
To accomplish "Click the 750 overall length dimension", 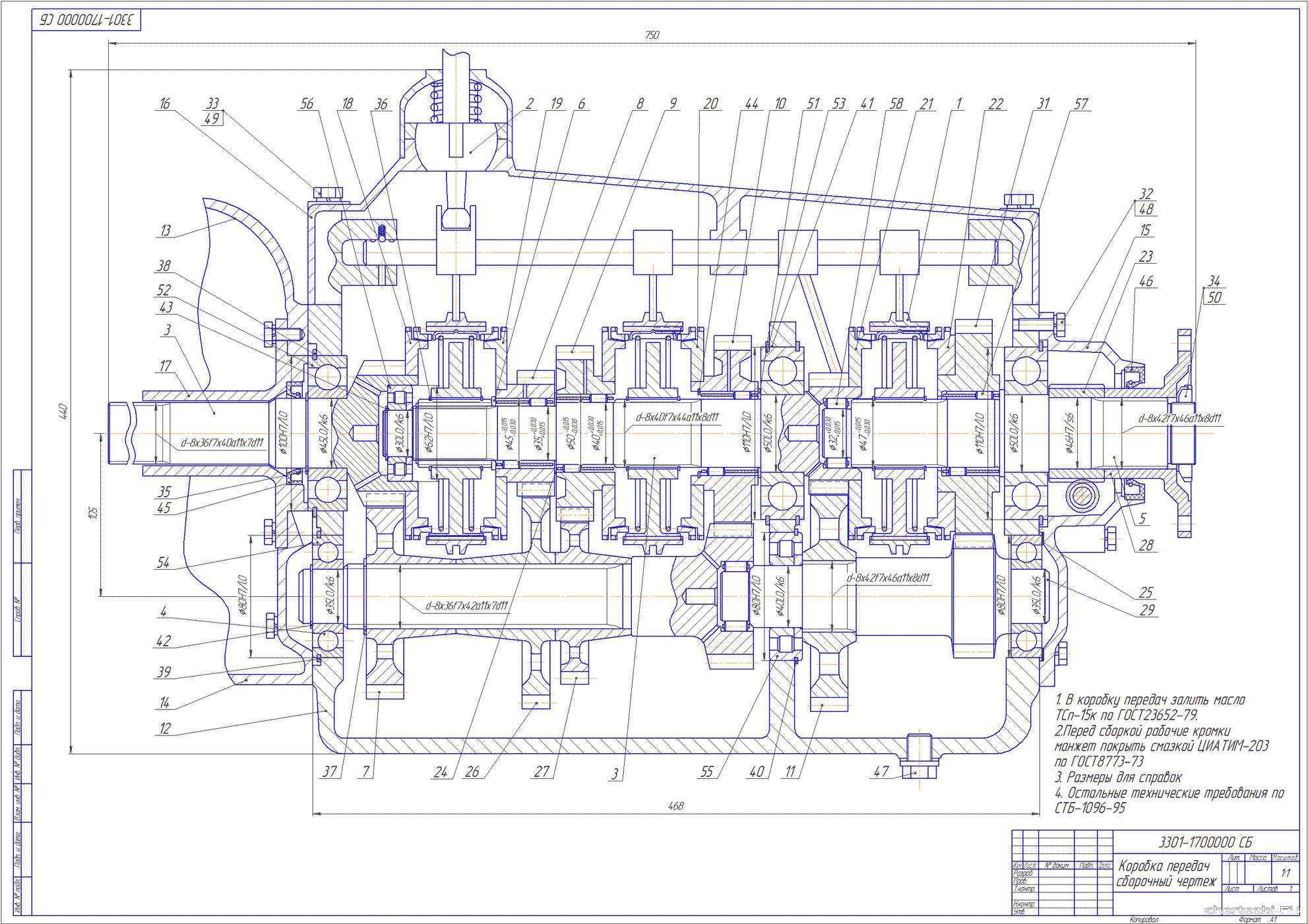I will coord(651,36).
